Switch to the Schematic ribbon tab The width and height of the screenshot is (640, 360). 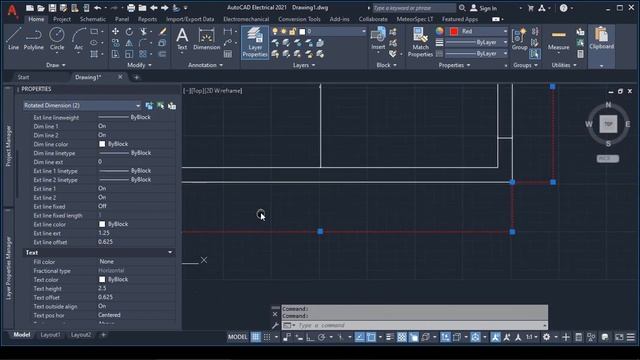coord(93,19)
